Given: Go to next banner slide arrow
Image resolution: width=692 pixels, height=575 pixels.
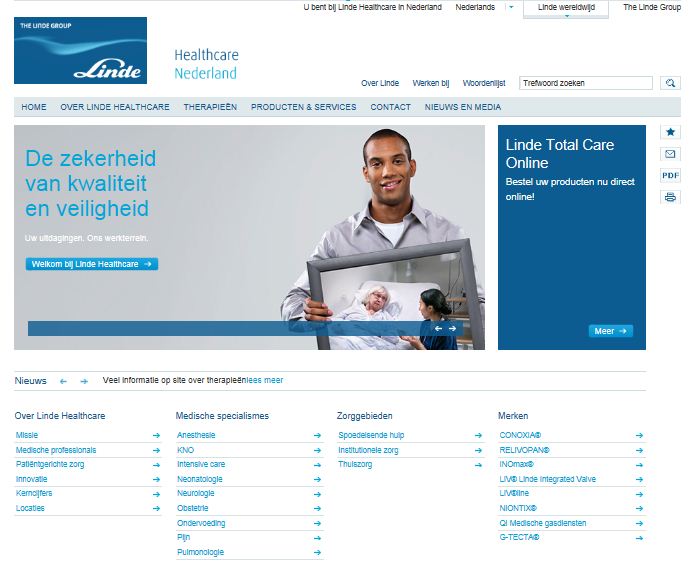Looking at the screenshot, I should tap(452, 328).
